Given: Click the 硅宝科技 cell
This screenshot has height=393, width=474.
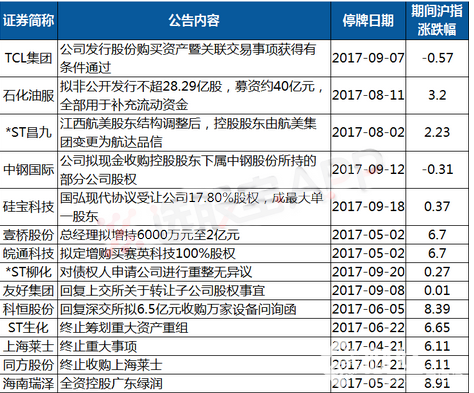Looking at the screenshot, I should point(28,207).
